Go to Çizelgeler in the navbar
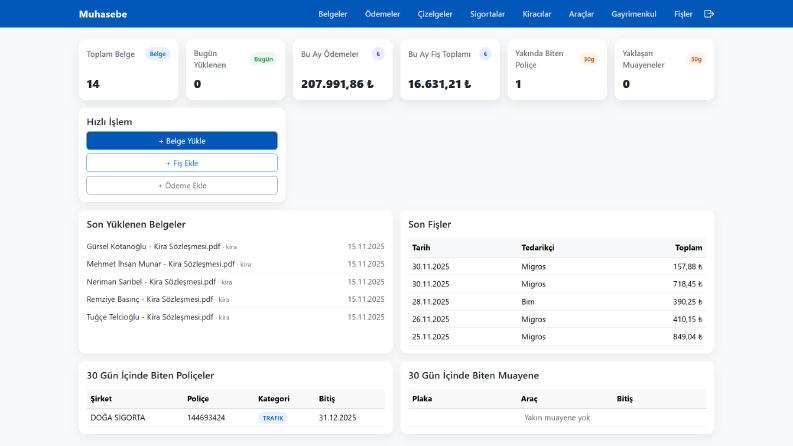793x446 pixels. pos(435,14)
